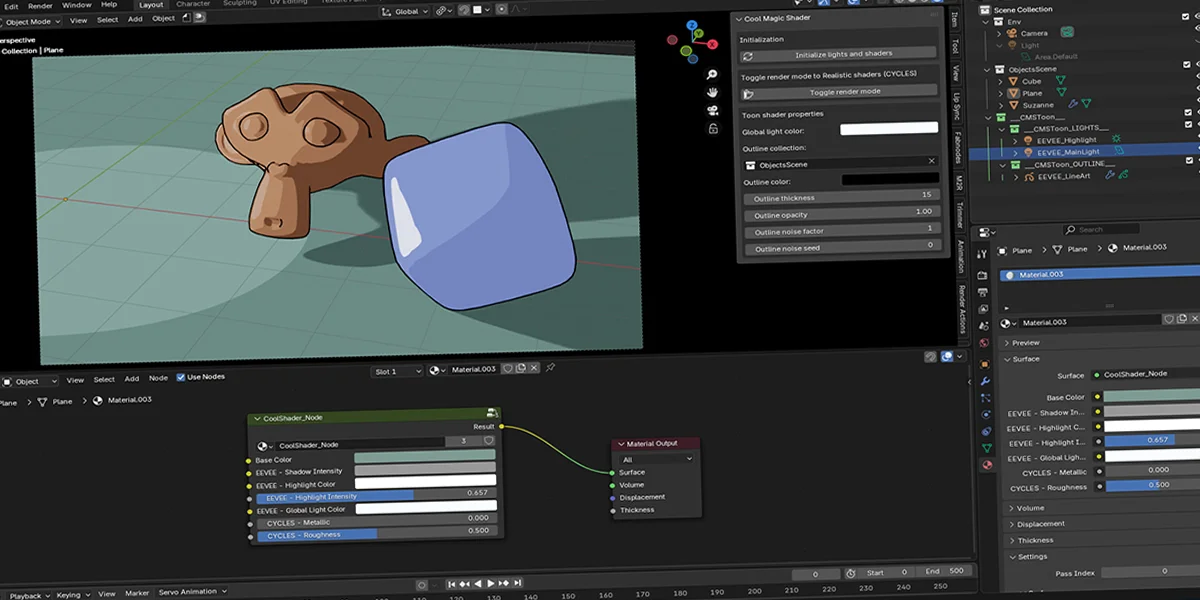The width and height of the screenshot is (1200, 600).
Task: Open the Render menu
Action: (x=40, y=4)
